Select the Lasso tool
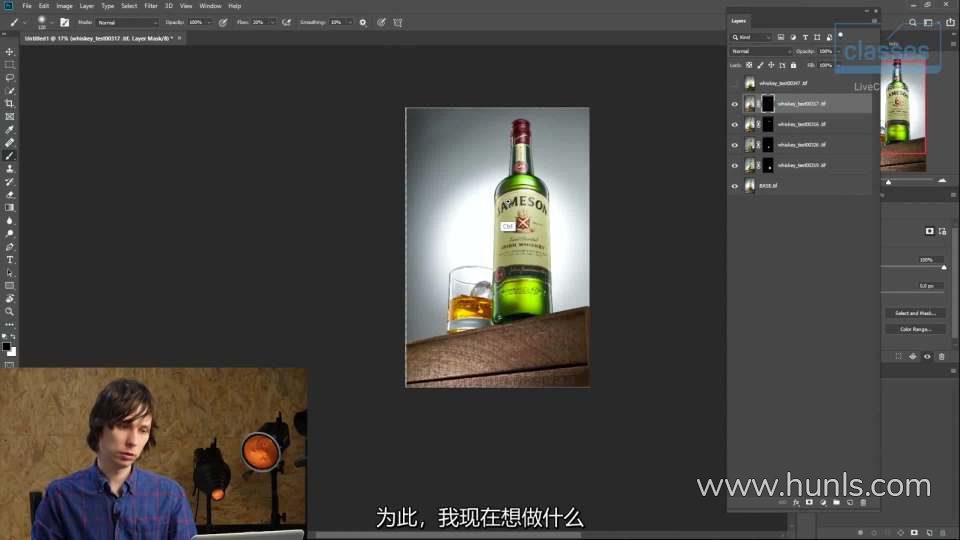Viewport: 960px width, 540px height. pyautogui.click(x=9, y=78)
